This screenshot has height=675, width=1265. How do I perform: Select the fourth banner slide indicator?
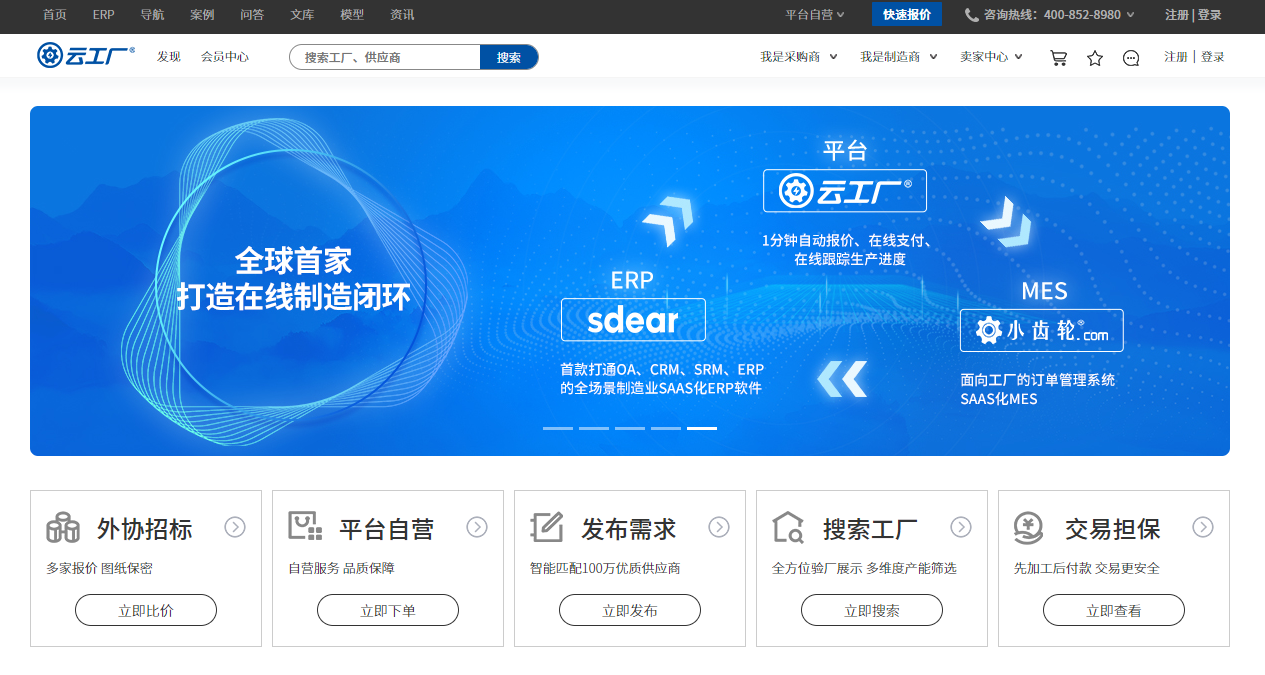[666, 428]
